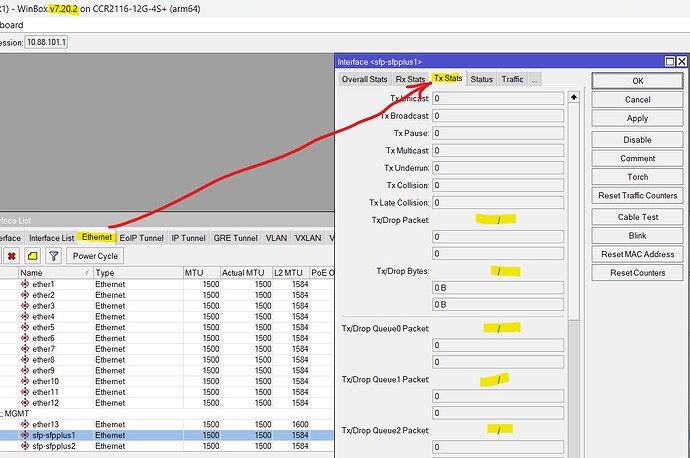Open the GRE Tunnel tab
This screenshot has width=690, height=458.
point(235,238)
